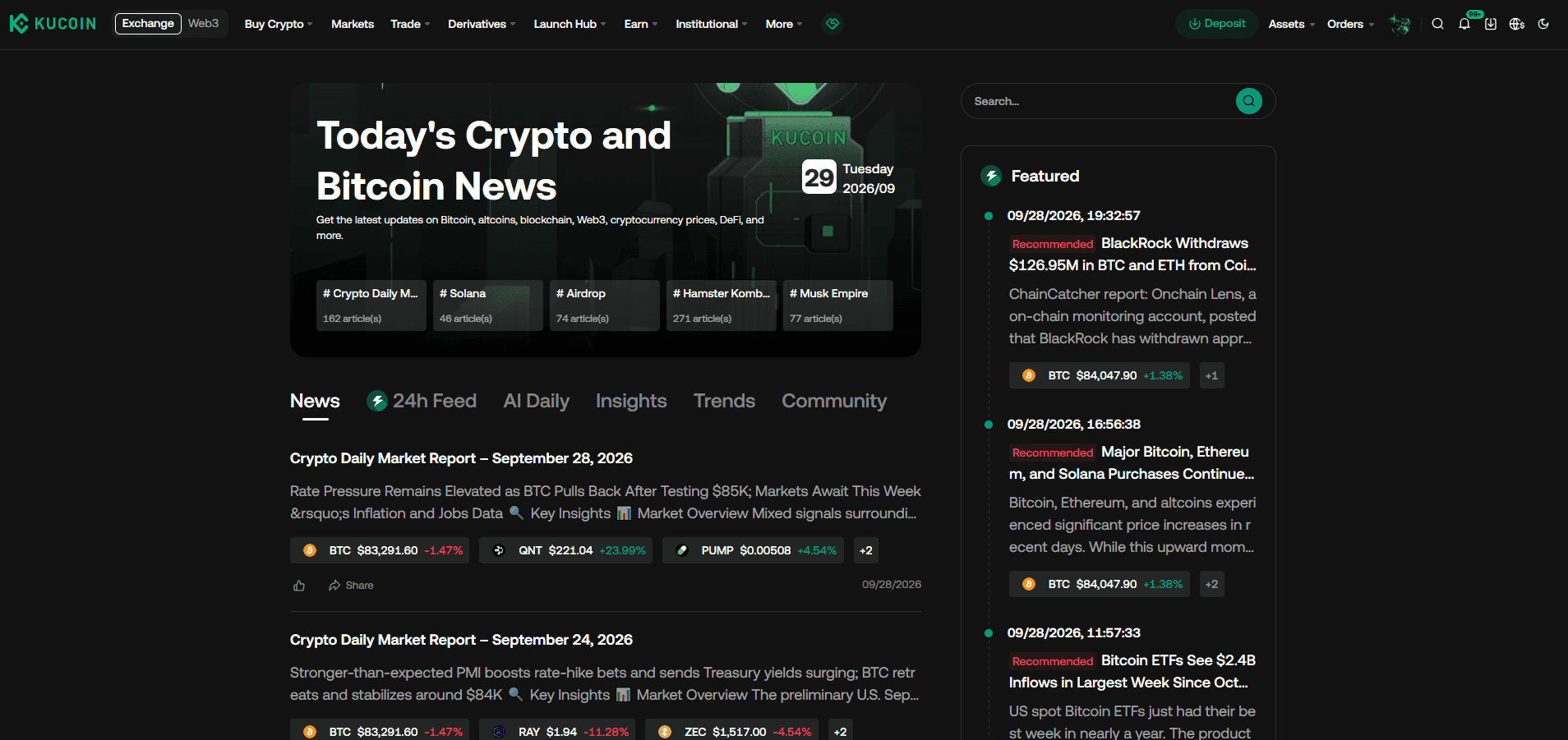Open BlackRock Withdraws featured article
The image size is (1568, 740).
coord(1132,254)
